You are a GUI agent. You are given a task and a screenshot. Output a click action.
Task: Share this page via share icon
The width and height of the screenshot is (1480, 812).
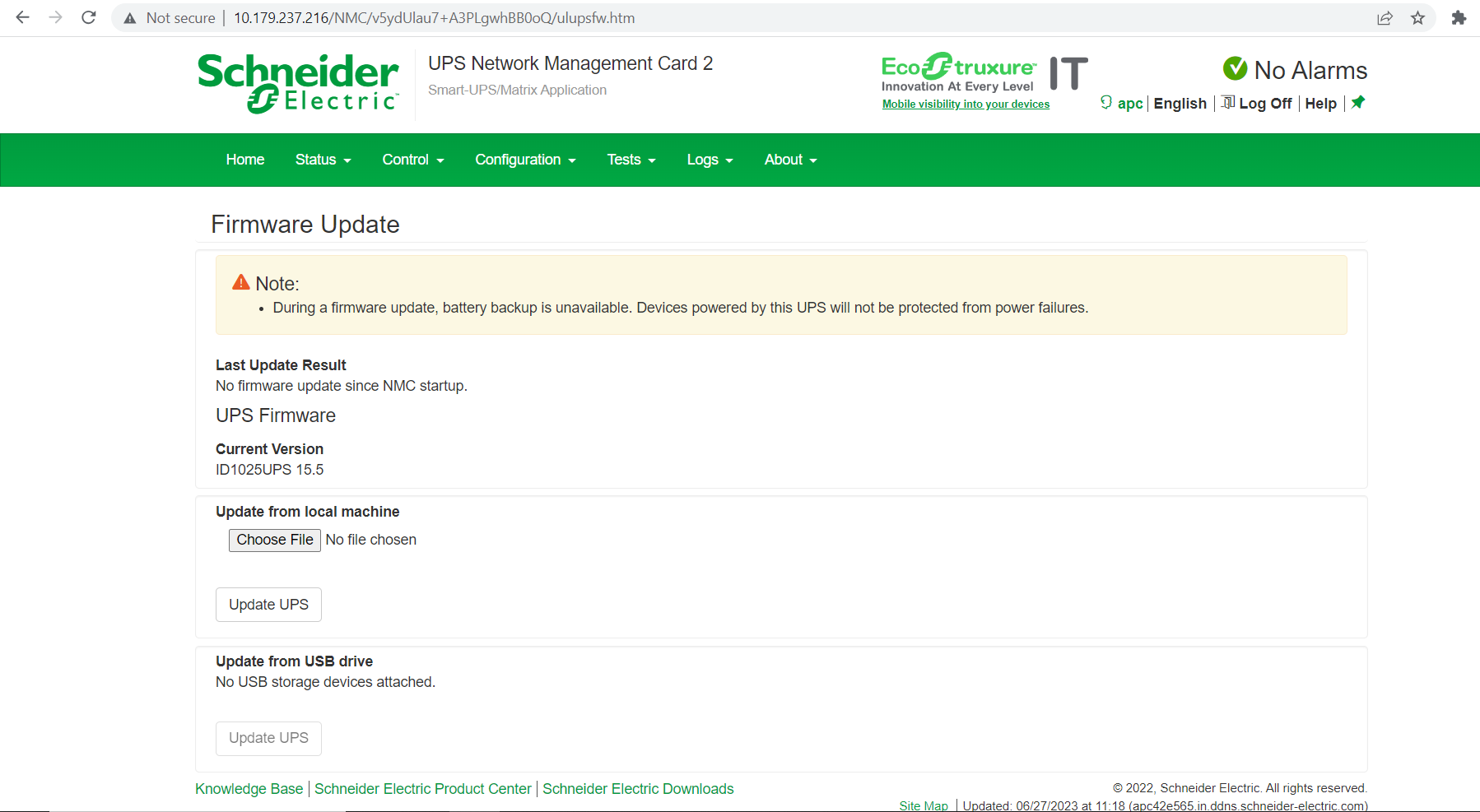click(x=1385, y=18)
